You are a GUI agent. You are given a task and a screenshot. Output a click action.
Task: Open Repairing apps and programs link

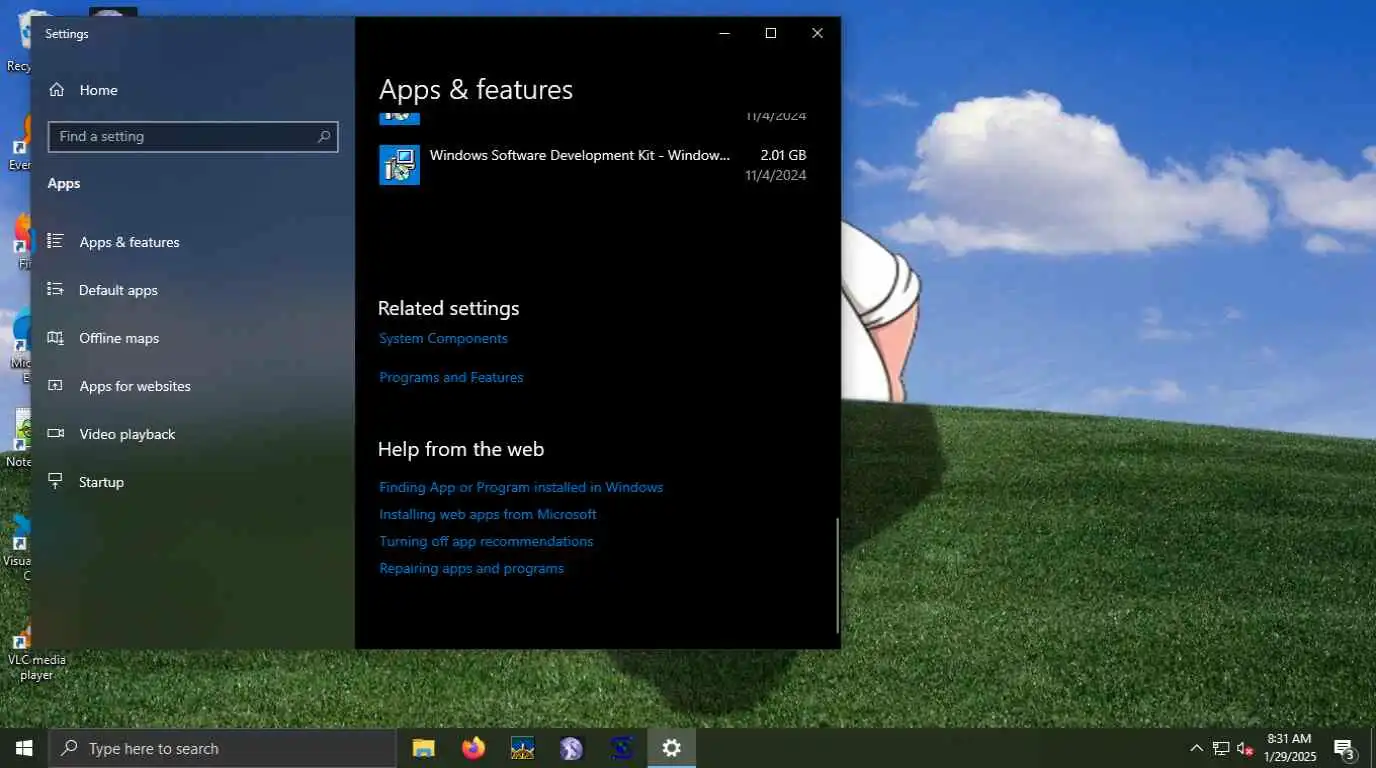pyautogui.click(x=471, y=568)
